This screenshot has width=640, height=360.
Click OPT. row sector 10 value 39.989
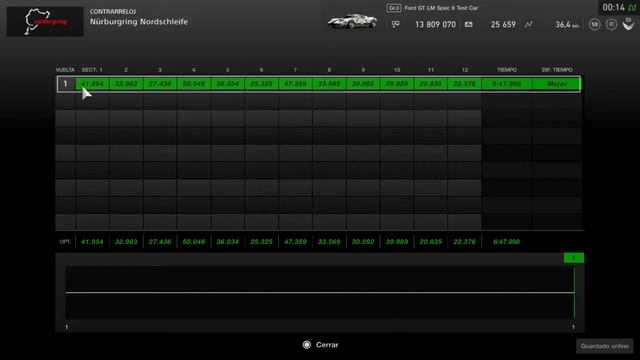[x=397, y=242]
